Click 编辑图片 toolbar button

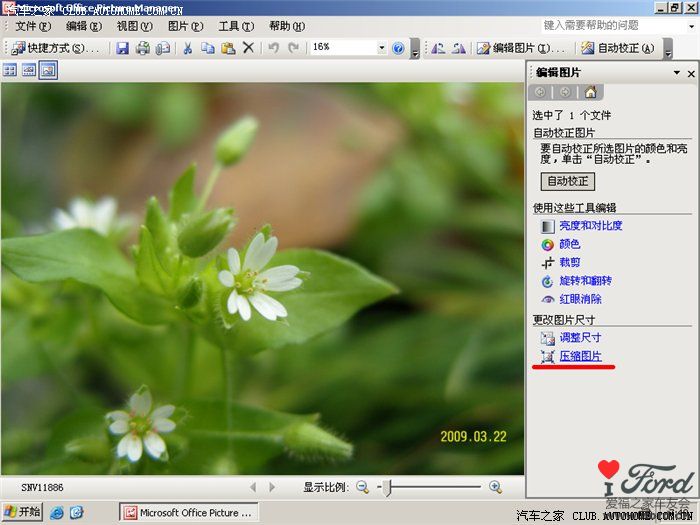521,48
